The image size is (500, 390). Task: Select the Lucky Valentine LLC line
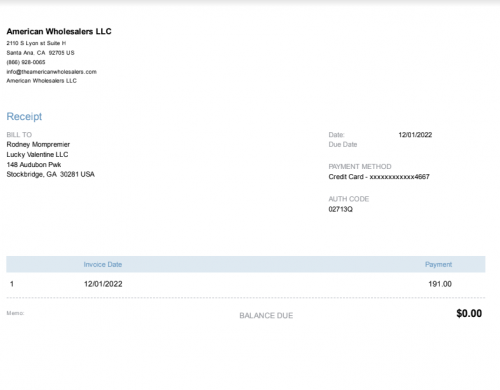37,154
